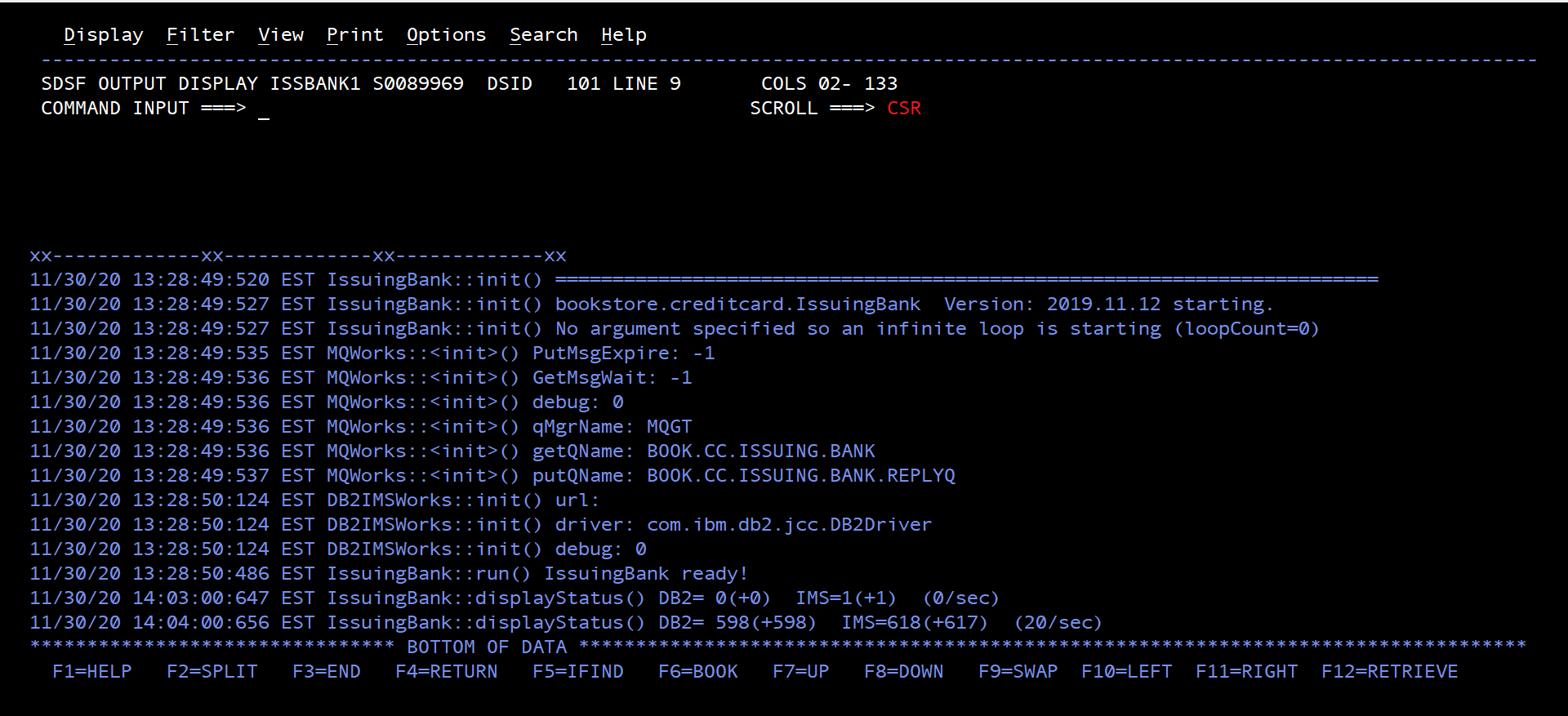Click F9=SWAP to swap screens
The height and width of the screenshot is (716, 1568).
click(x=1018, y=671)
